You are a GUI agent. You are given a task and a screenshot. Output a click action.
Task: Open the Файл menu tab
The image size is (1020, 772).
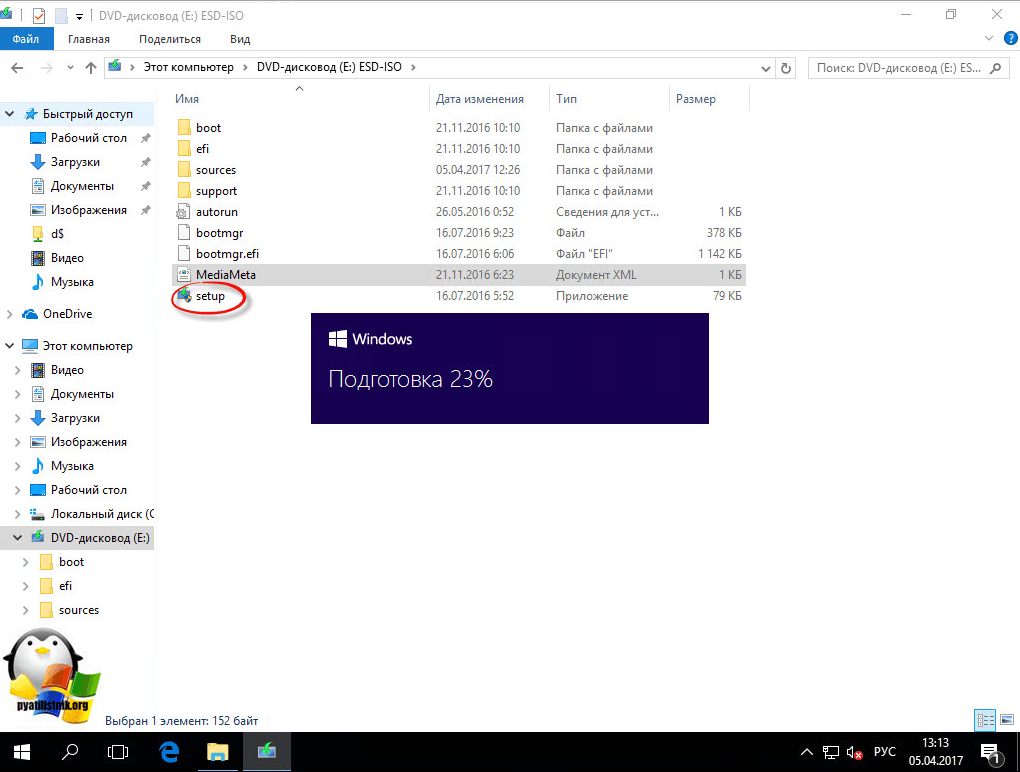coord(25,39)
